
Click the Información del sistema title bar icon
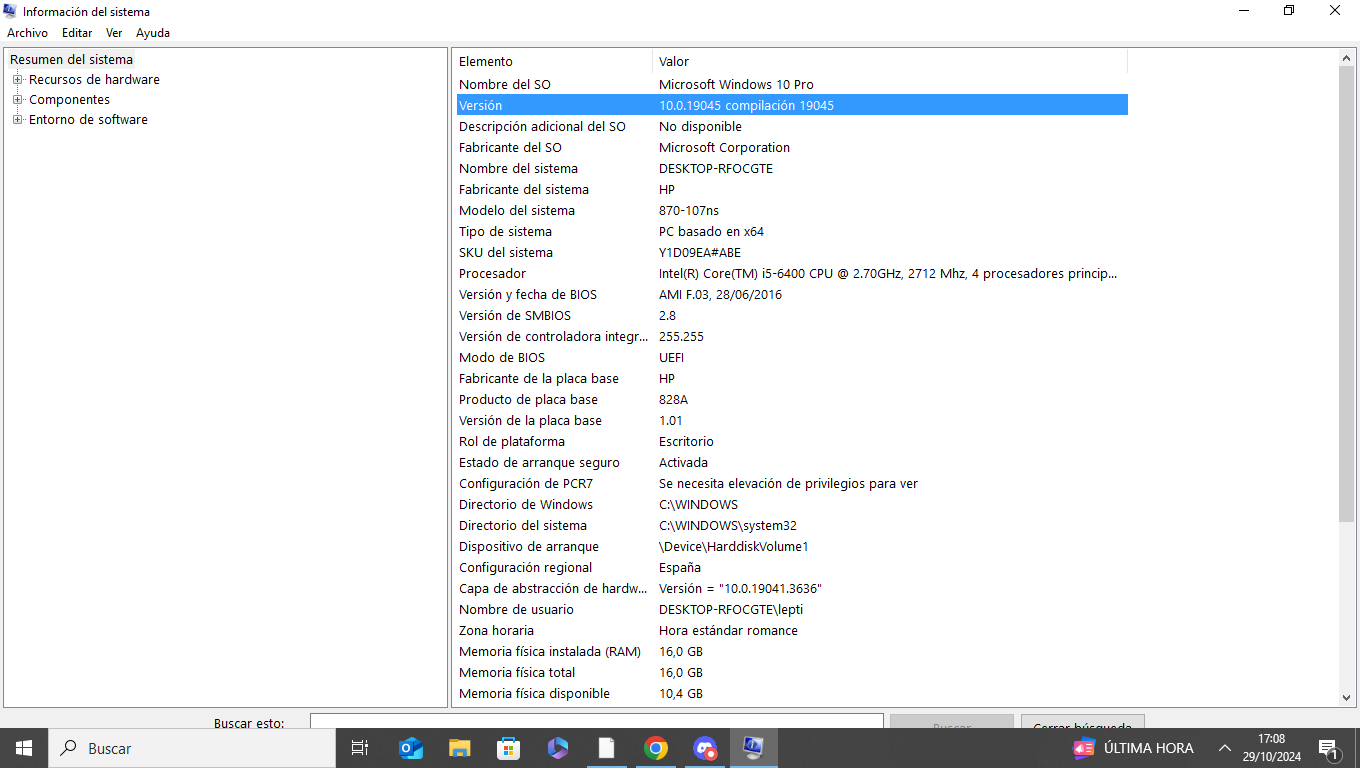click(11, 12)
